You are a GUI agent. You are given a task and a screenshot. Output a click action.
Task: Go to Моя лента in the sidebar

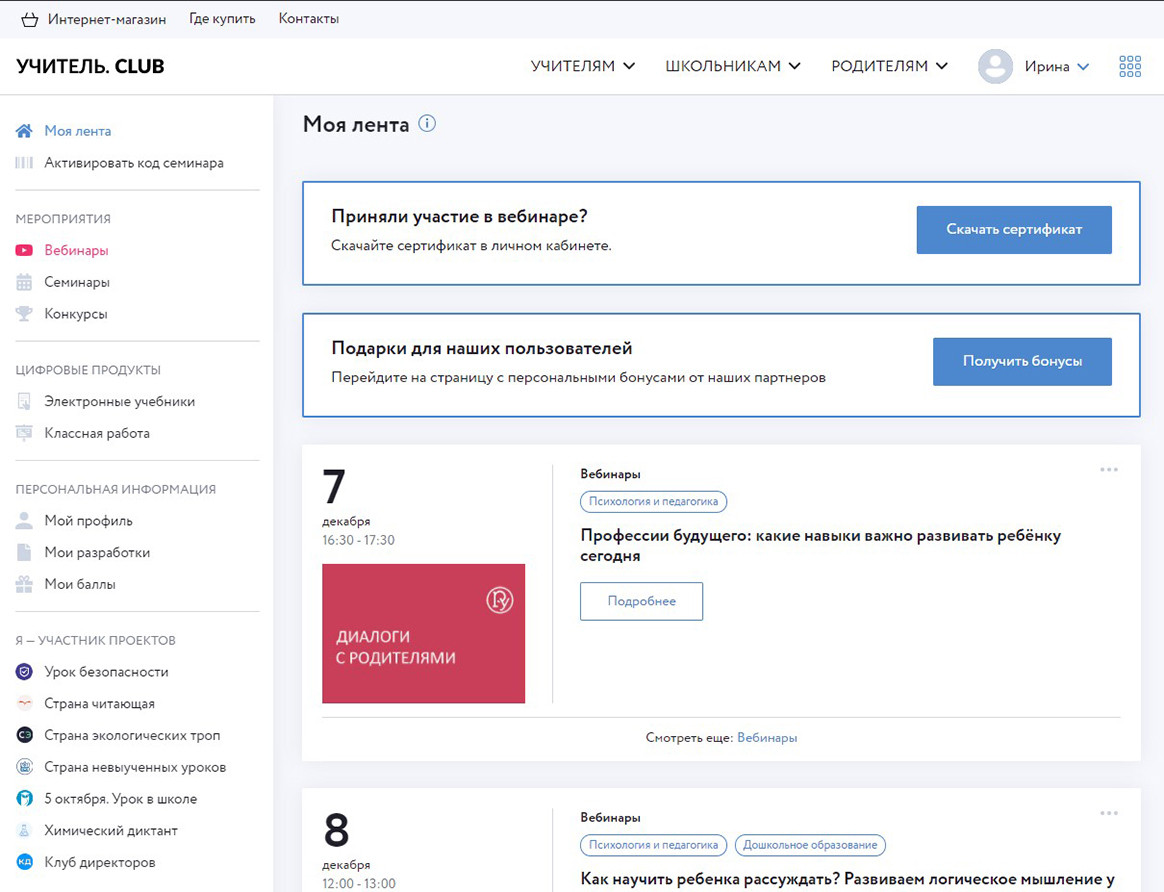point(77,131)
